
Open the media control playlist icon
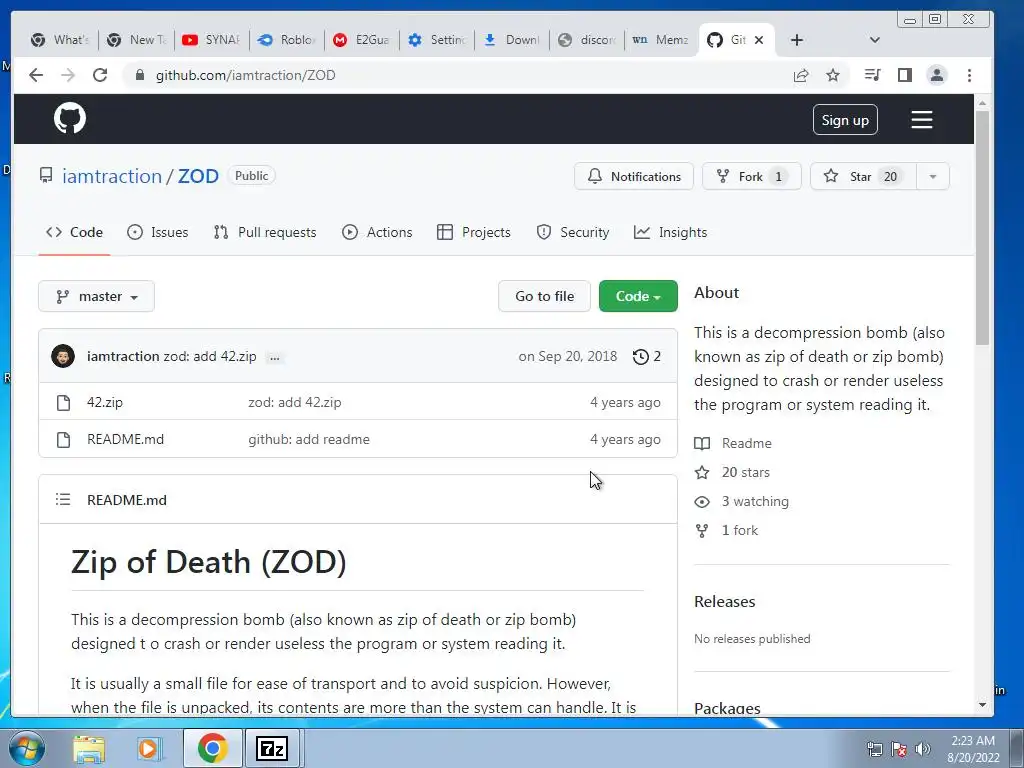click(x=872, y=75)
